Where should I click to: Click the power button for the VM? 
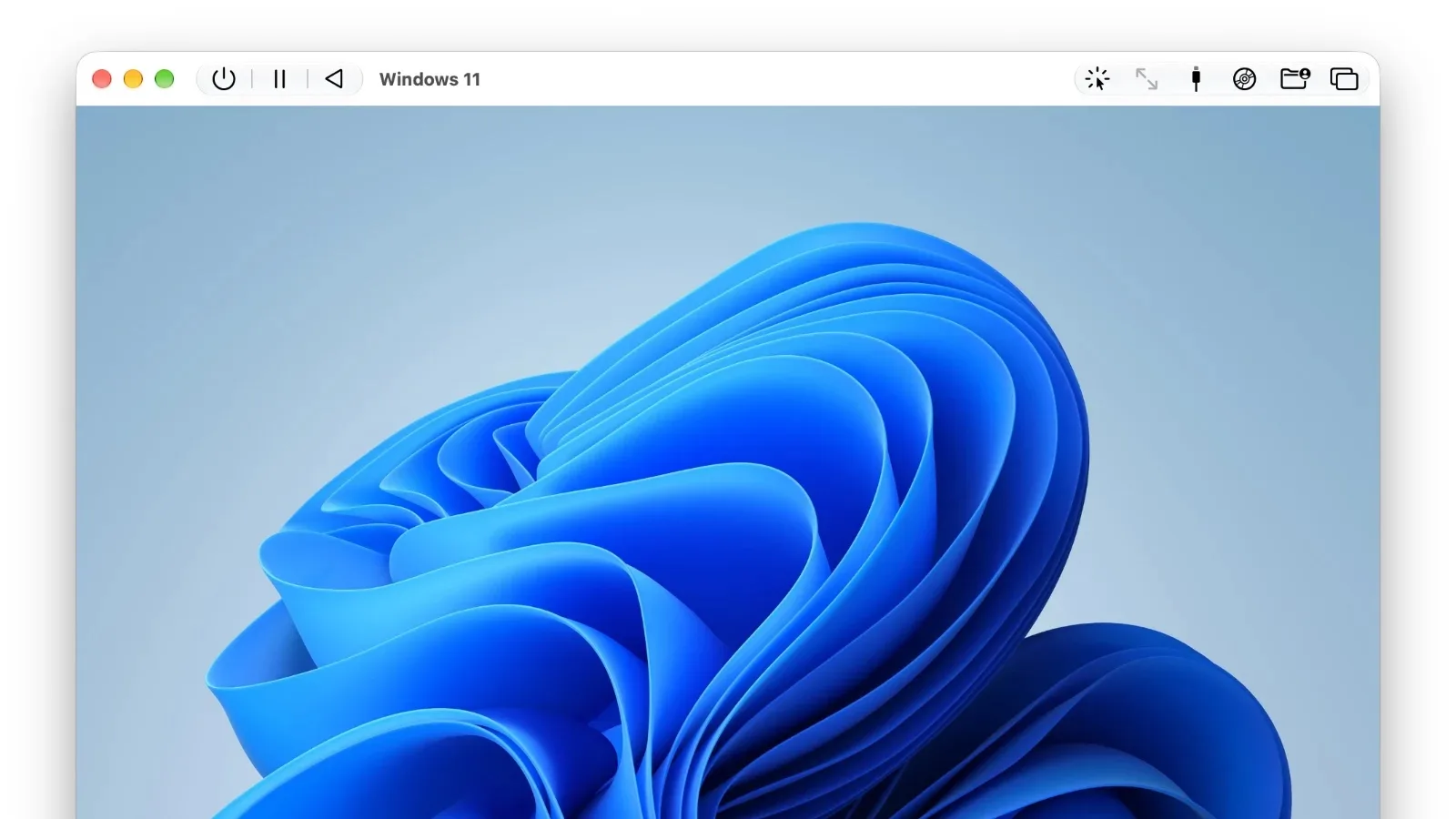click(x=224, y=79)
